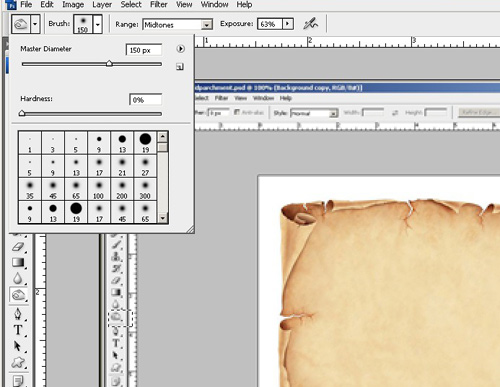This screenshot has width=500, height=387.
Task: Open the Layer menu
Action: (x=102, y=5)
